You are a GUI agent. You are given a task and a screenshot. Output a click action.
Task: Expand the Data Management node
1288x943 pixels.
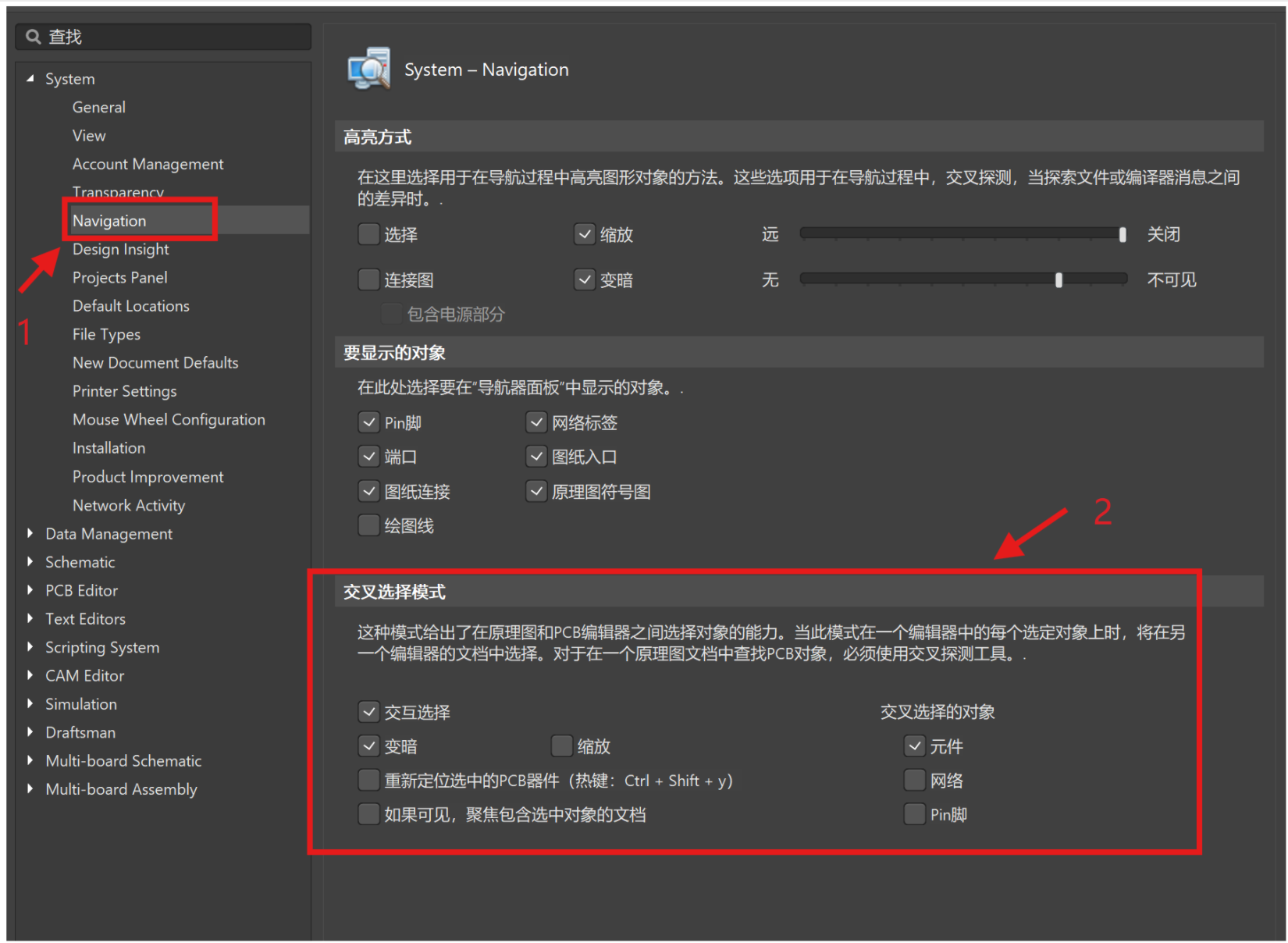click(x=30, y=533)
